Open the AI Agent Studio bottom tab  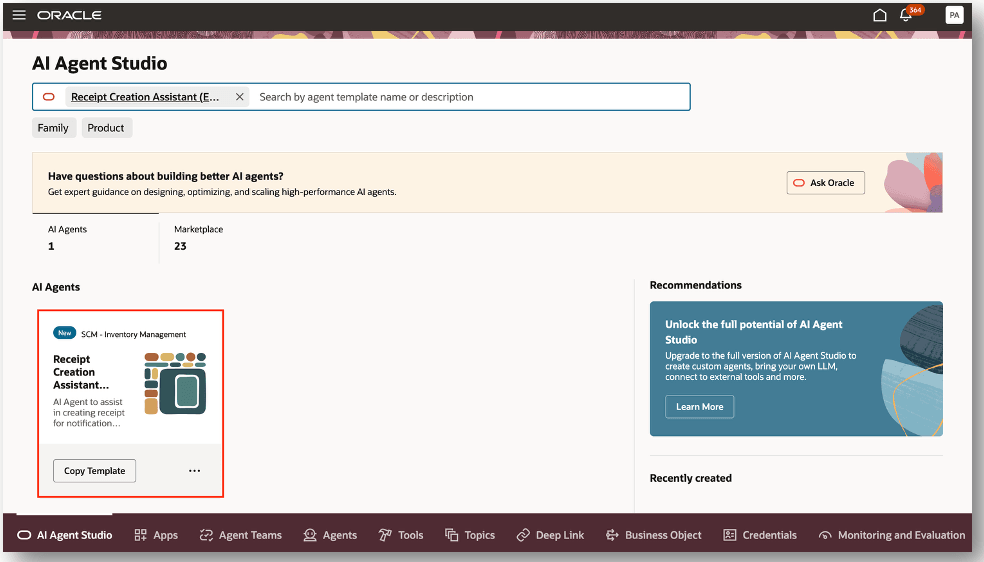(65, 535)
